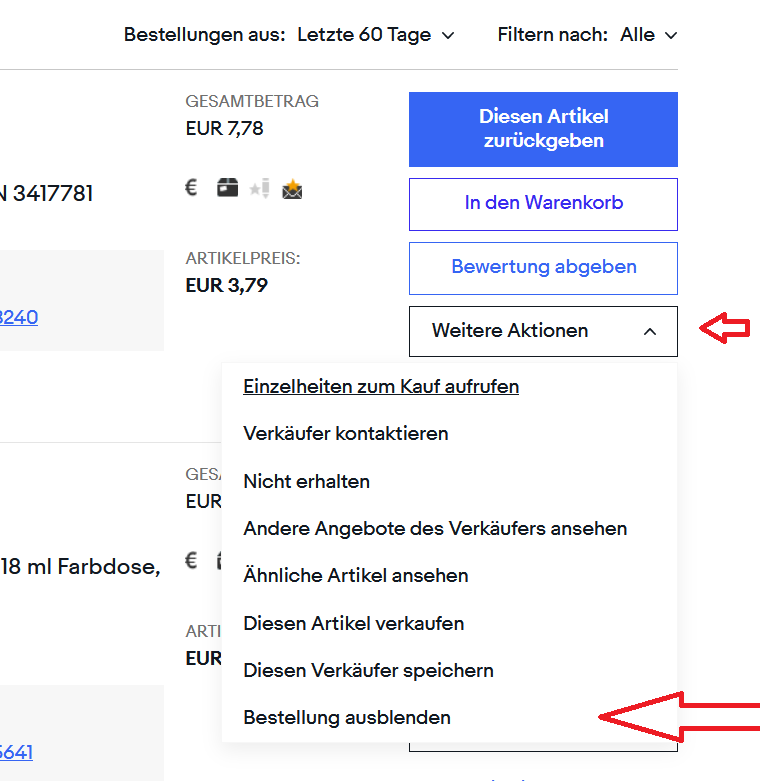
Task: Hide order via 'Bestellung ausblenden'
Action: tap(347, 717)
